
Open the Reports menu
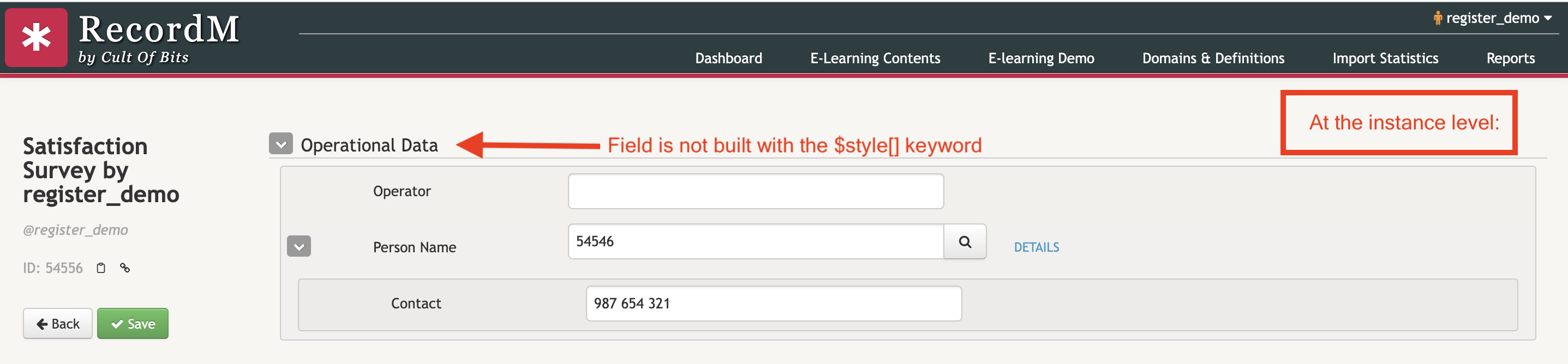[1510, 58]
